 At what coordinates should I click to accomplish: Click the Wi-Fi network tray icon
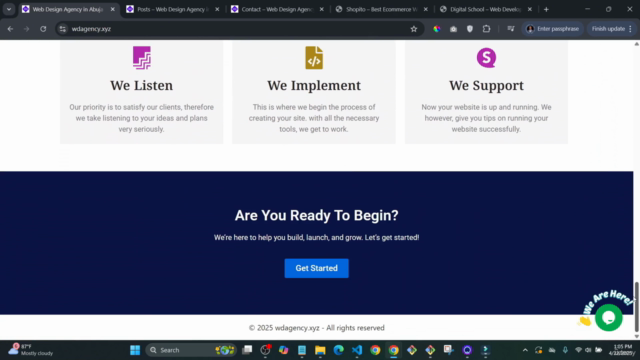pyautogui.click(x=578, y=350)
